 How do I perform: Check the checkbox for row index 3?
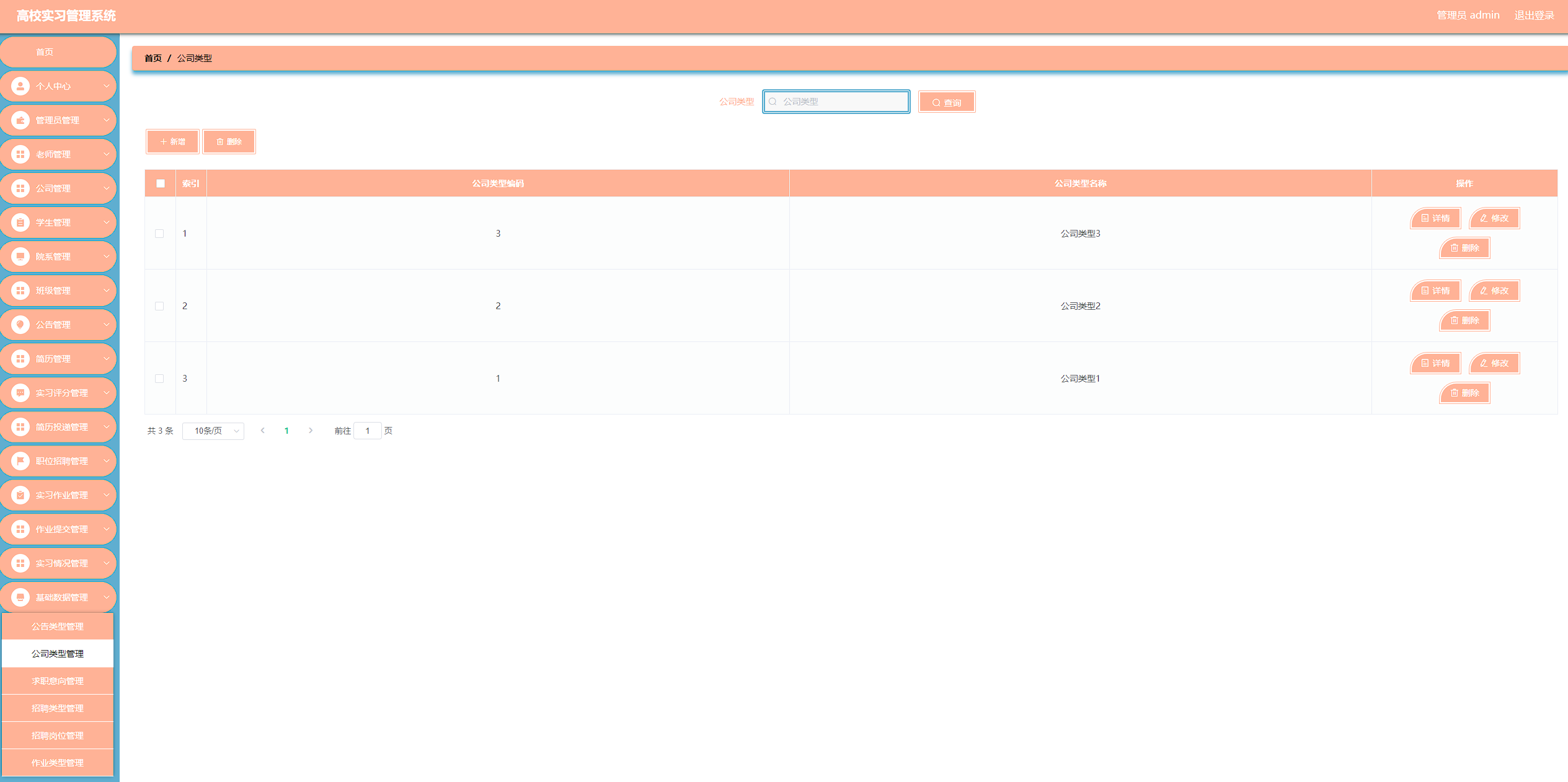pos(159,379)
